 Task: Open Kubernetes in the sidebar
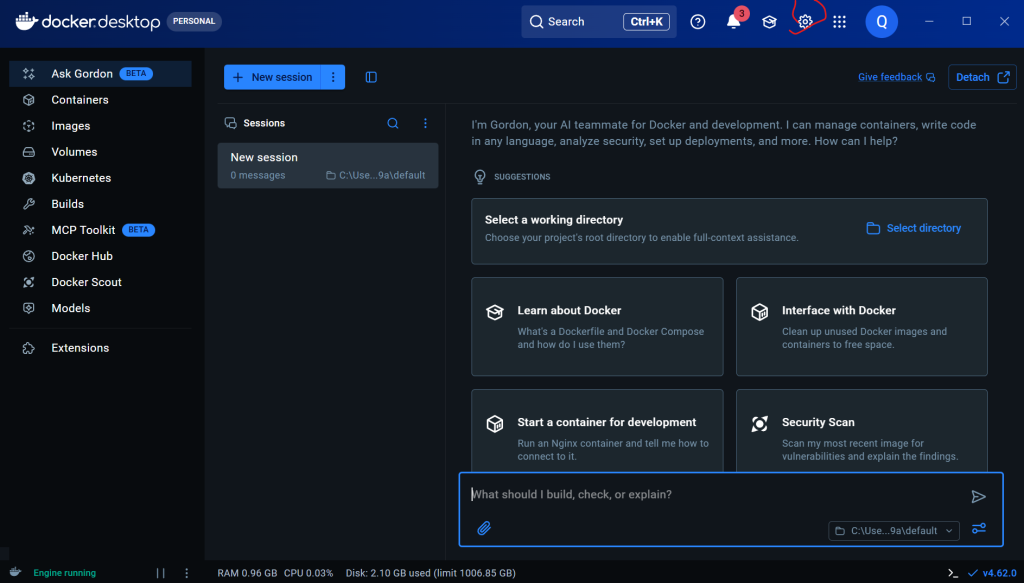point(81,178)
